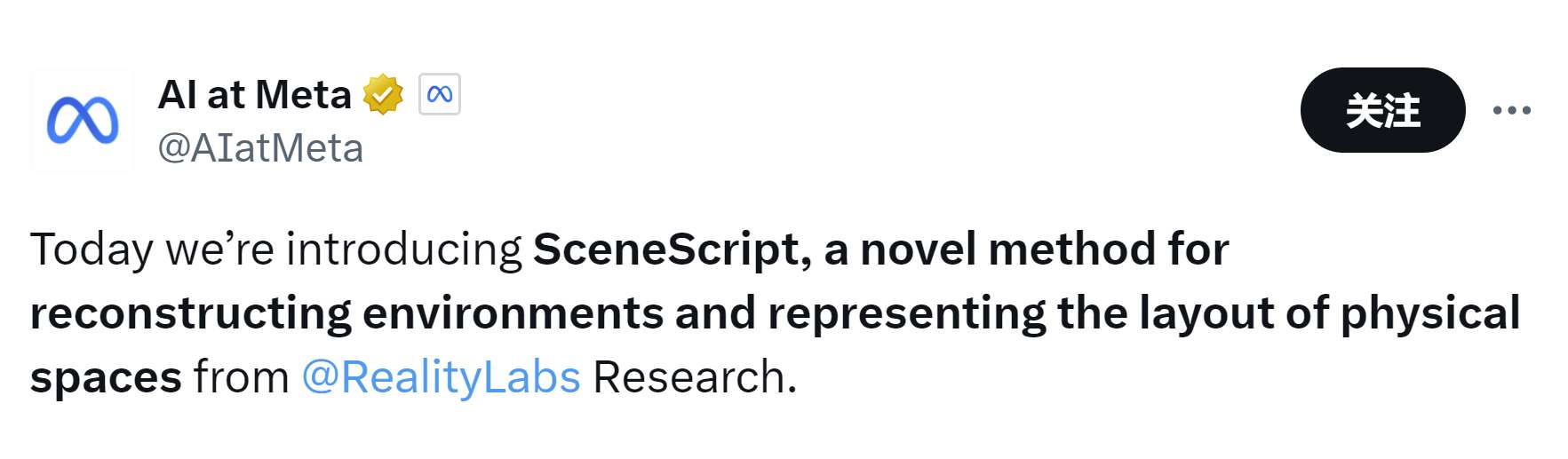This screenshot has width=1568, height=459.
Task: Click the word "Meta" in the display name
Action: coord(303,94)
